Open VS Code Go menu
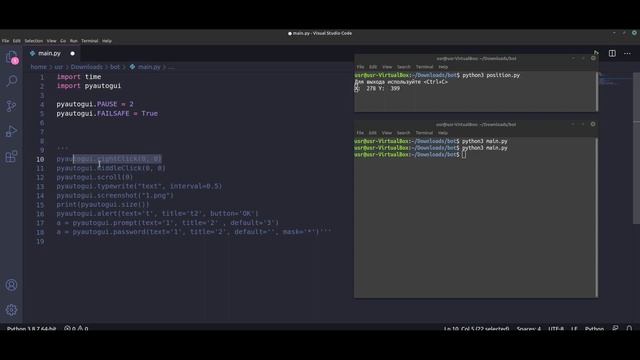Screen dimensions: 640x360 pyautogui.click(x=63, y=41)
